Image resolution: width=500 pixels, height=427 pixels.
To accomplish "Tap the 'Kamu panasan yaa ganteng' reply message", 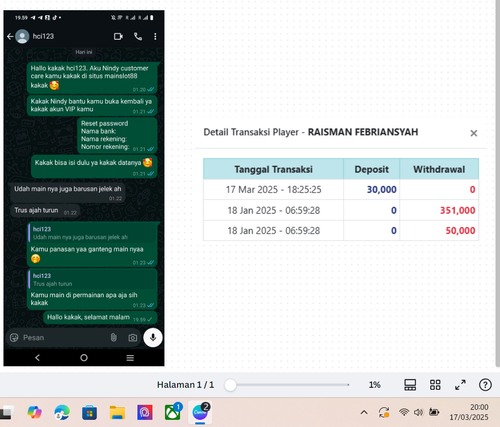I will (x=92, y=244).
